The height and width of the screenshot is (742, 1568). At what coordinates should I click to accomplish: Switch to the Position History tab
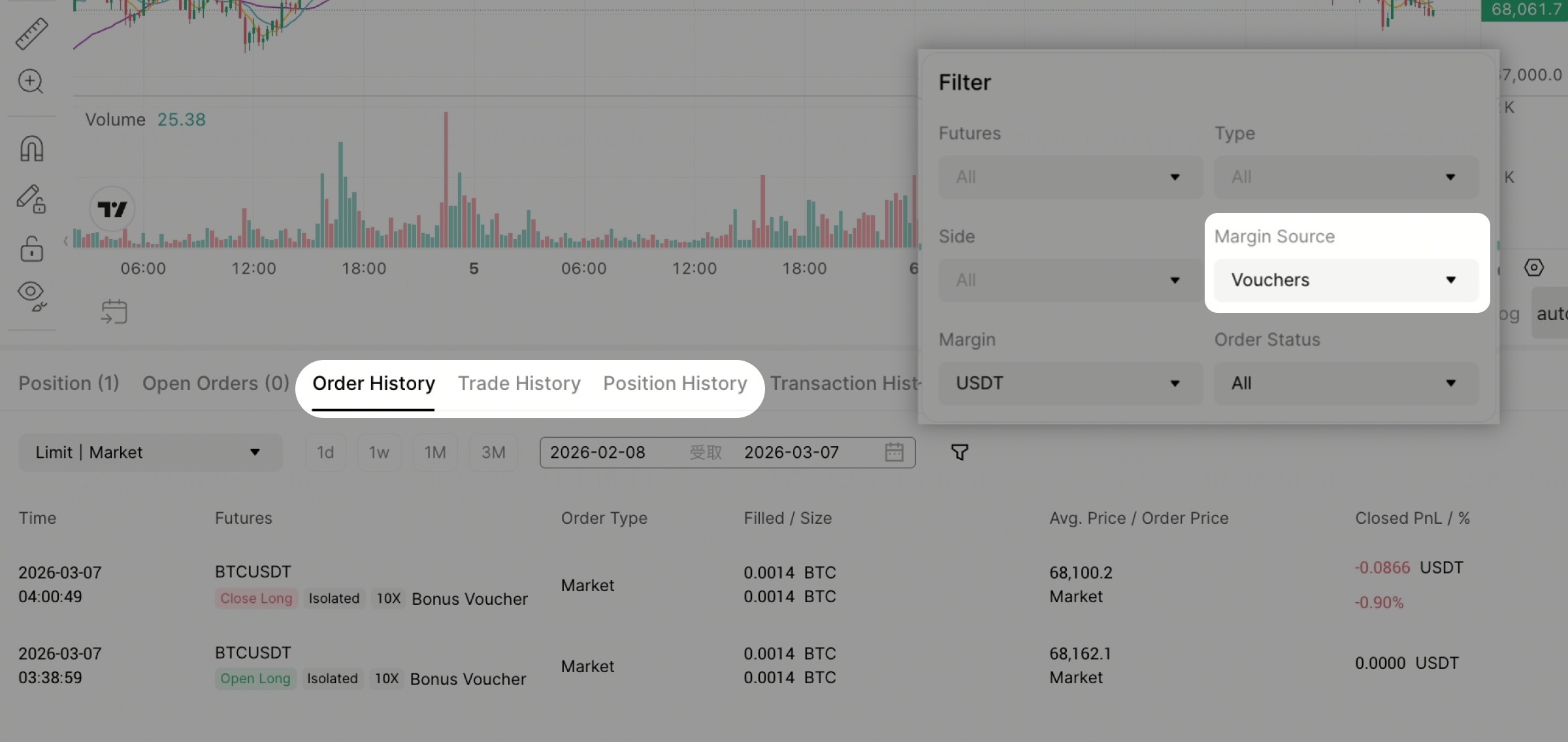(x=675, y=383)
